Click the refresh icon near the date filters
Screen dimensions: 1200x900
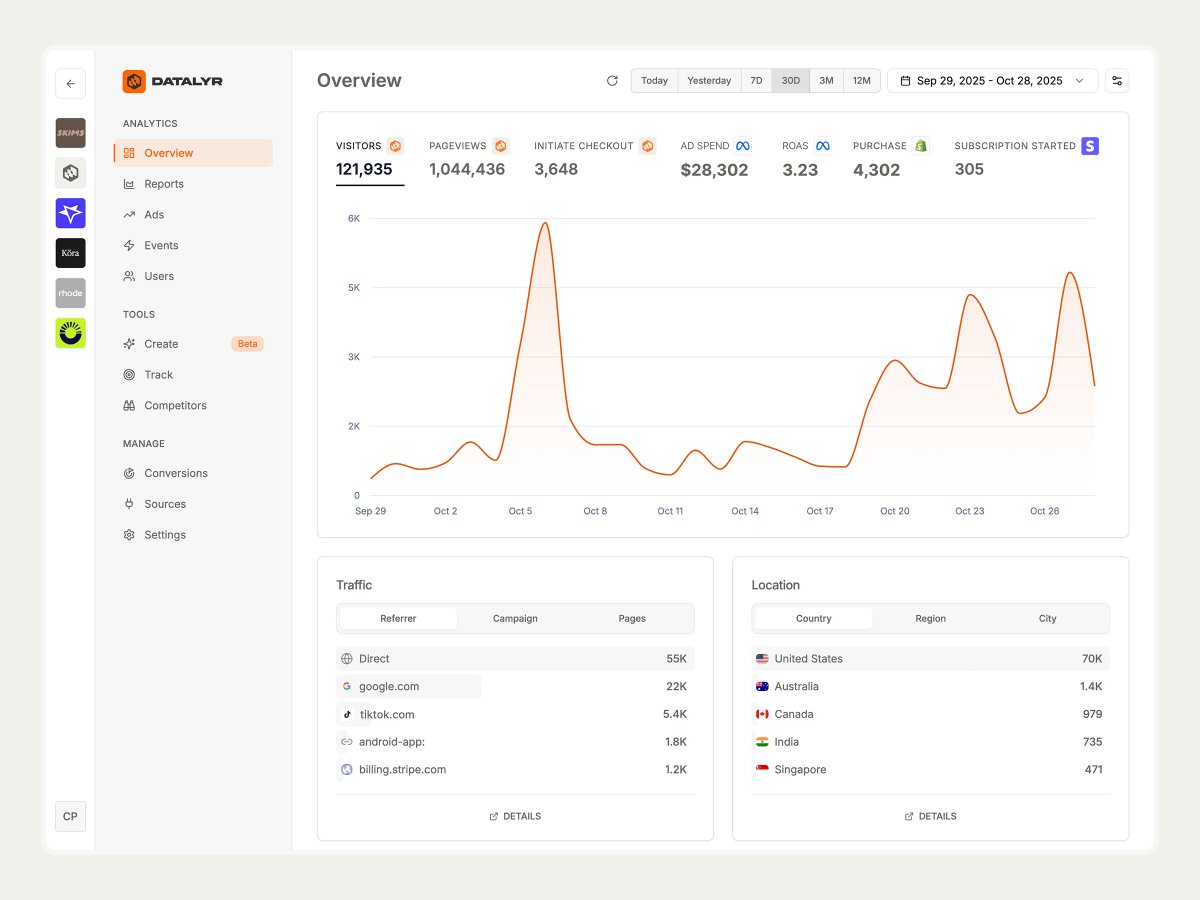612,81
